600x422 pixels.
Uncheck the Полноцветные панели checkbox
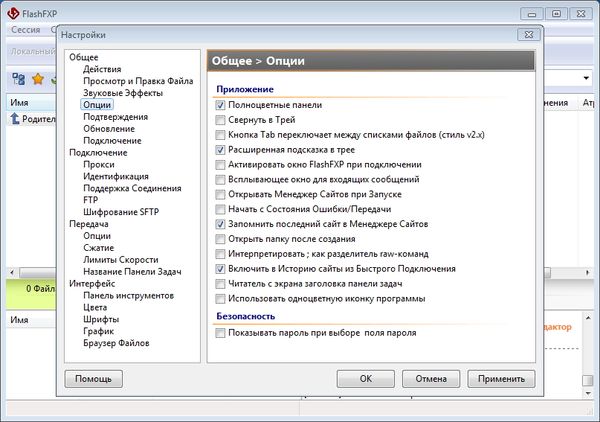(220, 104)
